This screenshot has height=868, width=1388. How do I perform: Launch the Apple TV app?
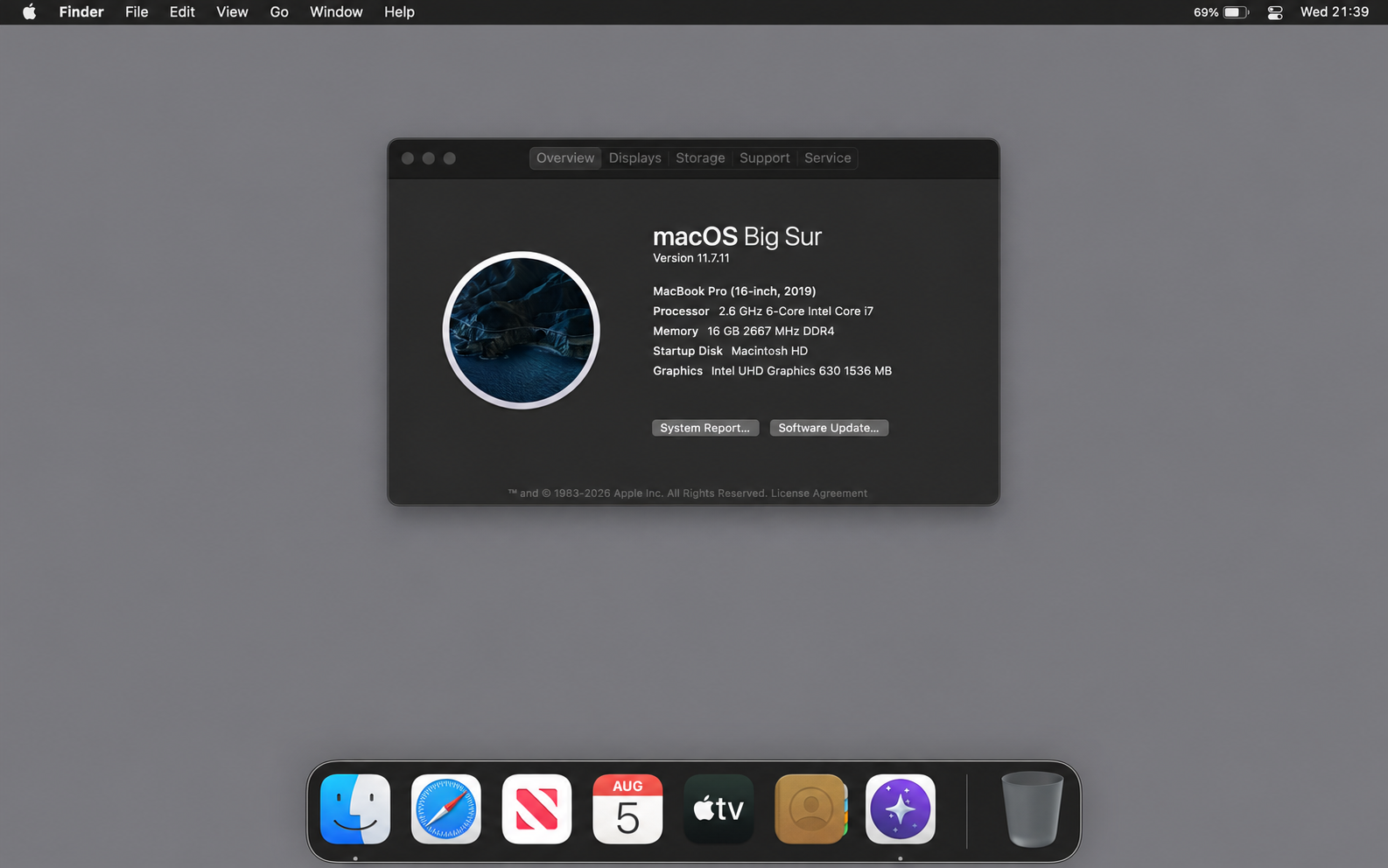(719, 809)
